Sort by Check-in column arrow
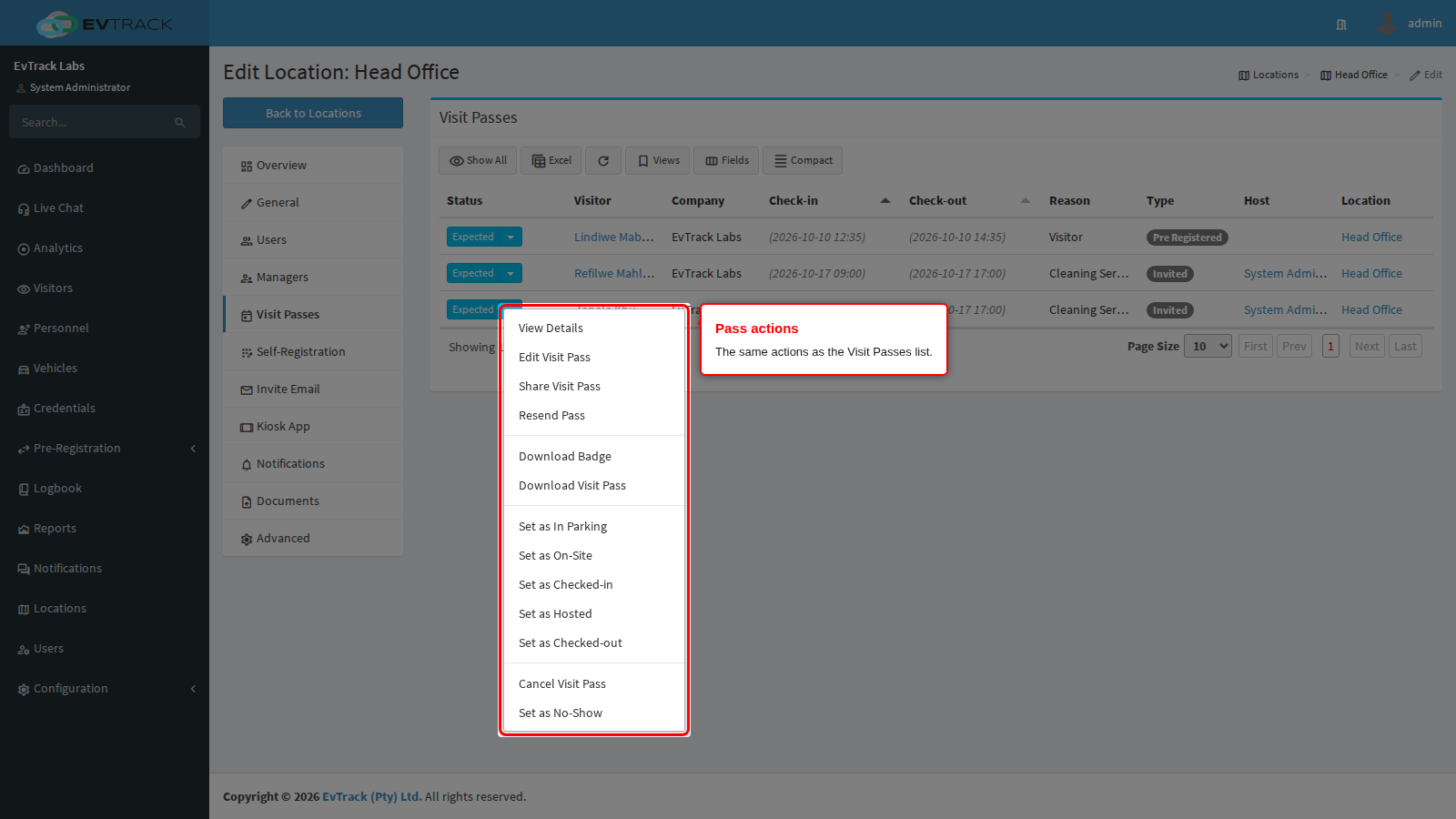Image resolution: width=1456 pixels, height=819 pixels. tap(885, 201)
